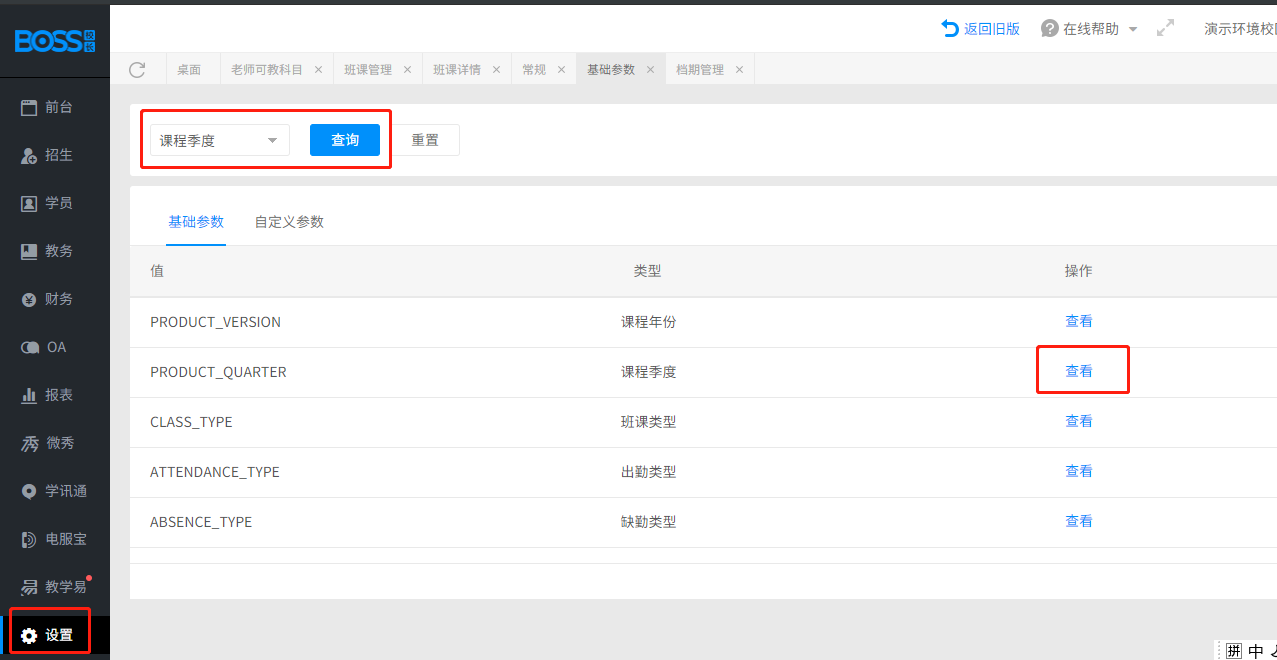The height and width of the screenshot is (660, 1277).
Task: Close the 档期管理 tab
Action: click(x=739, y=70)
